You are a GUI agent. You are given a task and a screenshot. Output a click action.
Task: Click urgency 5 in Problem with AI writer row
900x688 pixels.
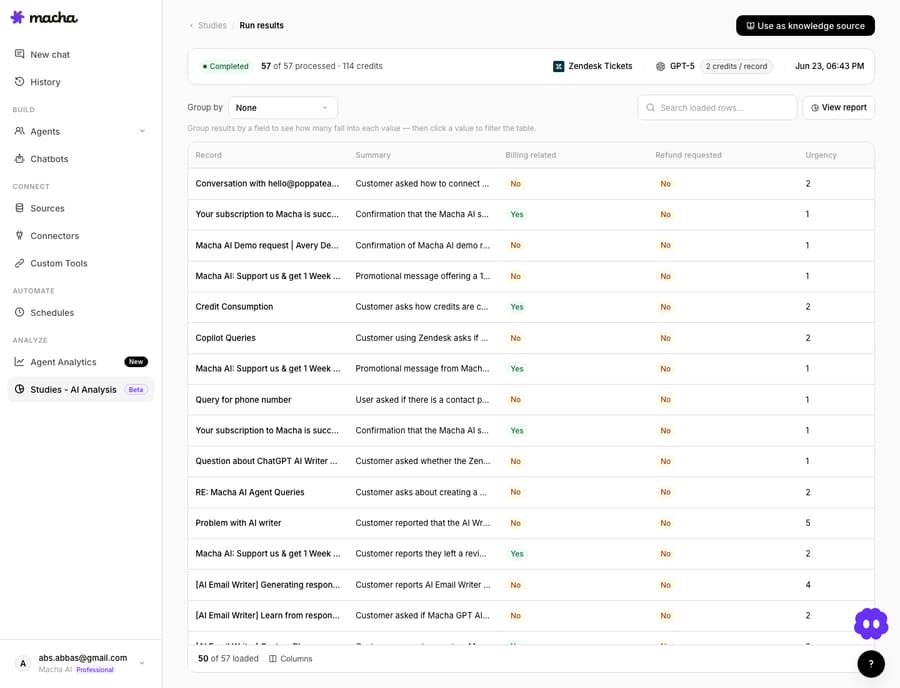click(808, 523)
